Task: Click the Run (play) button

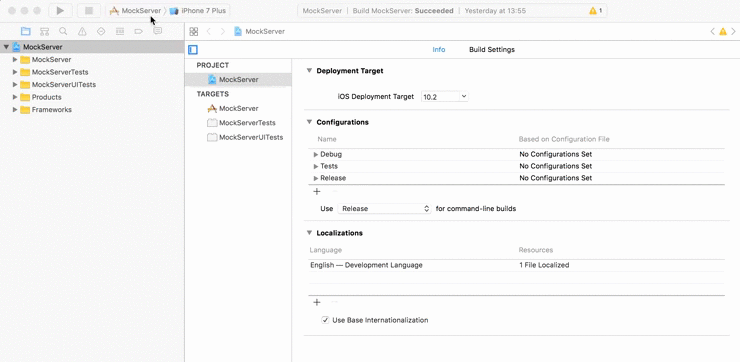Action: coord(60,10)
